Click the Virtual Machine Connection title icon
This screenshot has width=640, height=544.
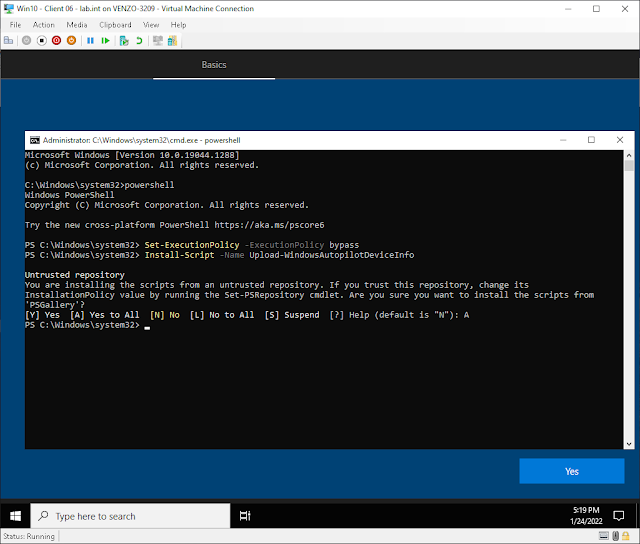[9, 9]
